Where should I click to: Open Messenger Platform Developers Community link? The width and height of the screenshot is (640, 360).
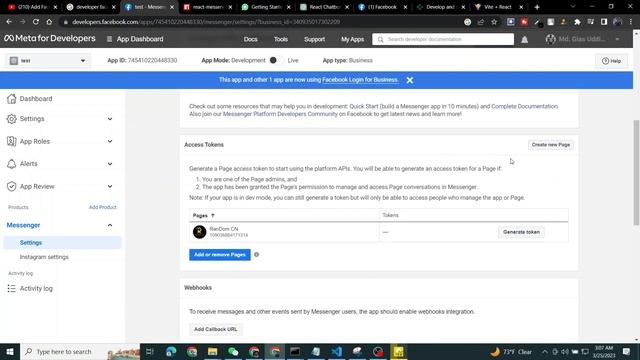pyautogui.click(x=280, y=114)
